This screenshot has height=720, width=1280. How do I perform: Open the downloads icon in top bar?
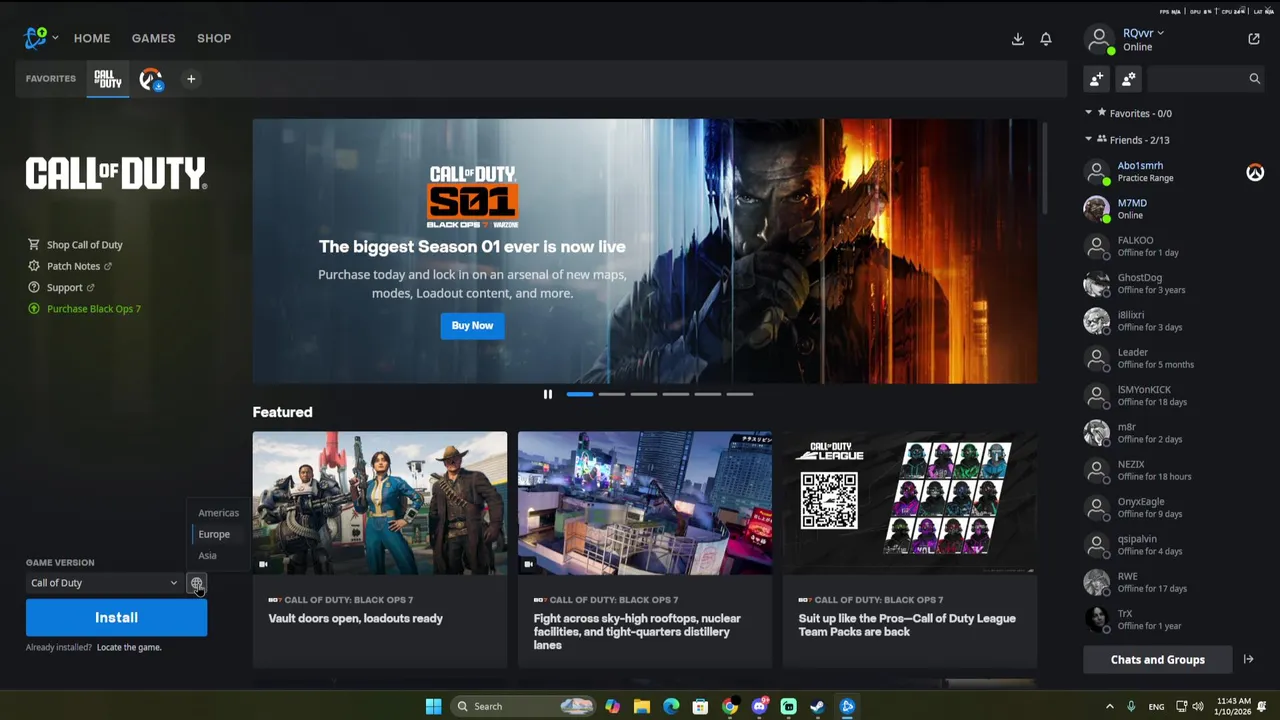pyautogui.click(x=1017, y=39)
